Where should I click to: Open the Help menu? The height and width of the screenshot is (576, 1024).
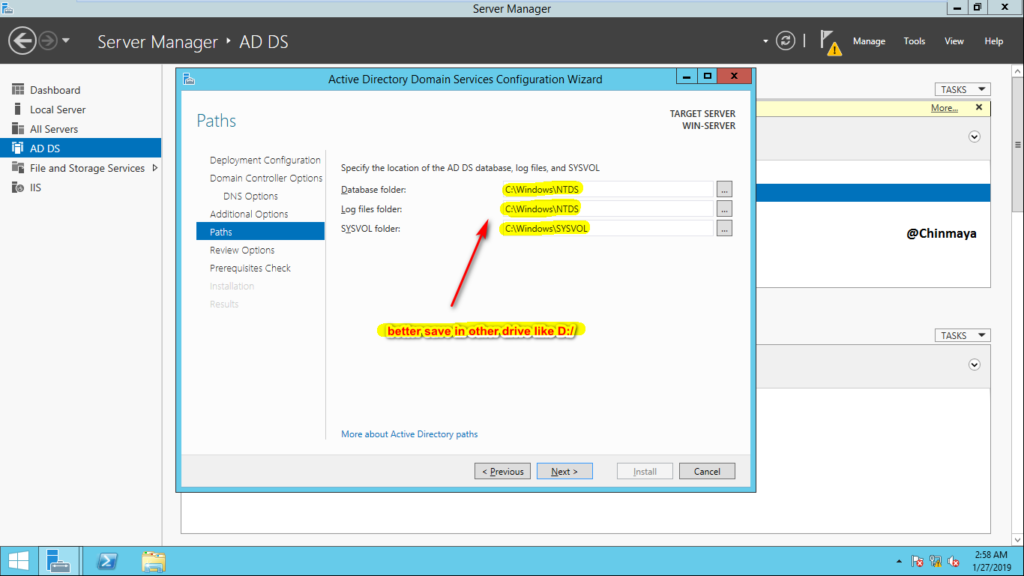pos(993,40)
